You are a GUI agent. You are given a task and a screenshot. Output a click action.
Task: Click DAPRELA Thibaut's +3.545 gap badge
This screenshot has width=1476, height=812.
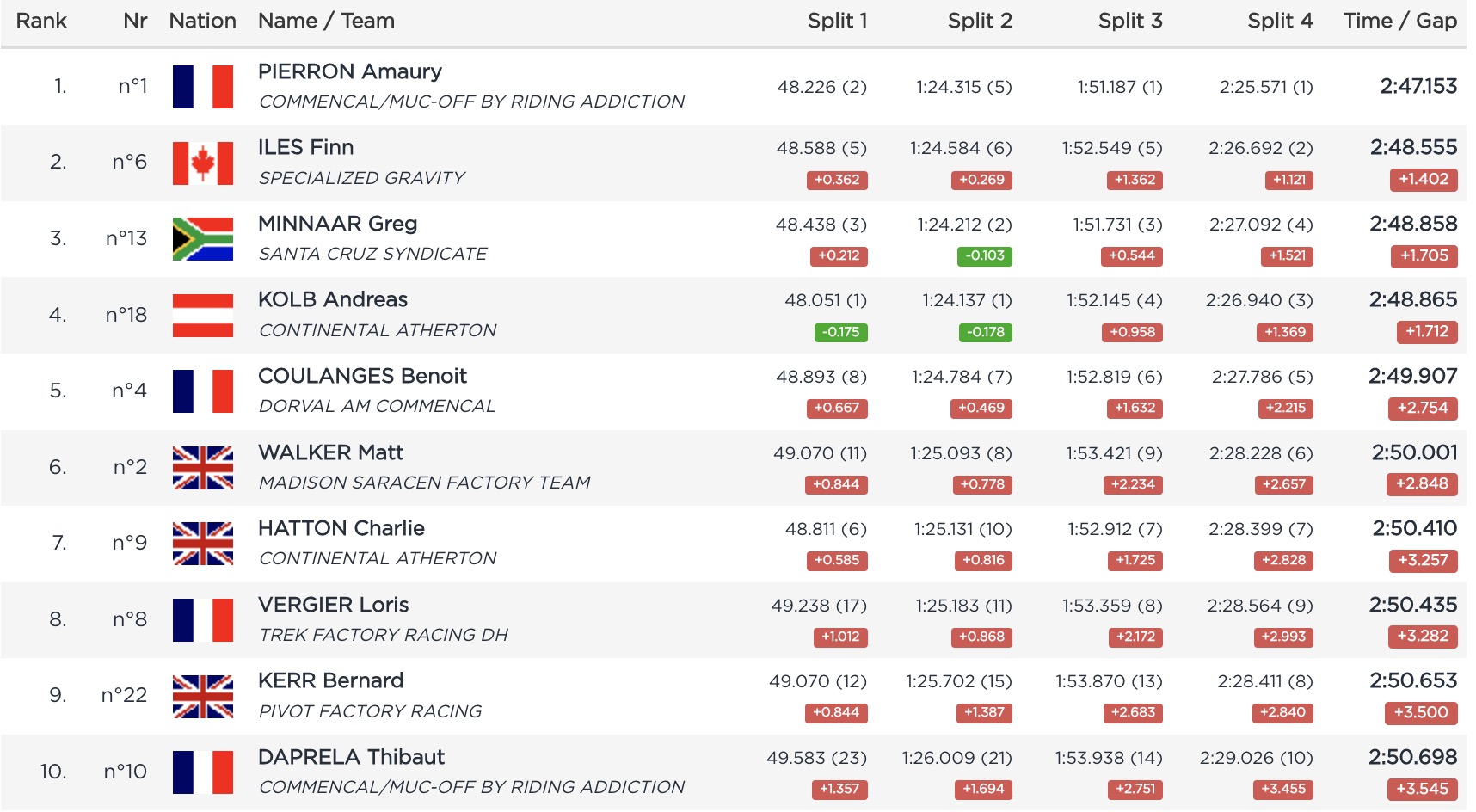pyautogui.click(x=1422, y=789)
